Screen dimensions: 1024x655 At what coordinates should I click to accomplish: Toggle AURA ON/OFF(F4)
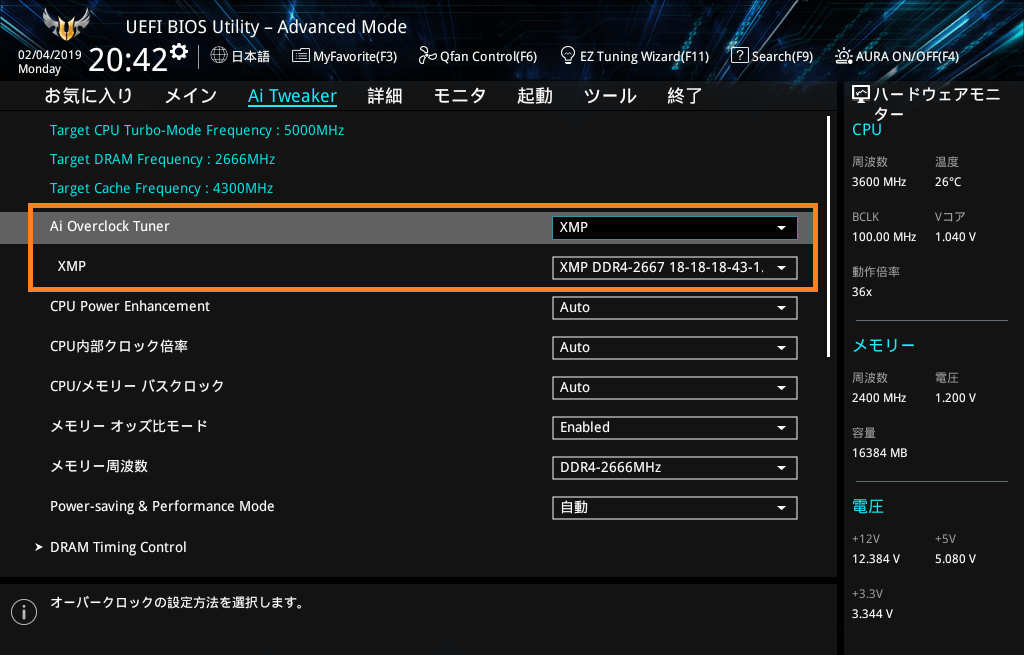click(897, 56)
